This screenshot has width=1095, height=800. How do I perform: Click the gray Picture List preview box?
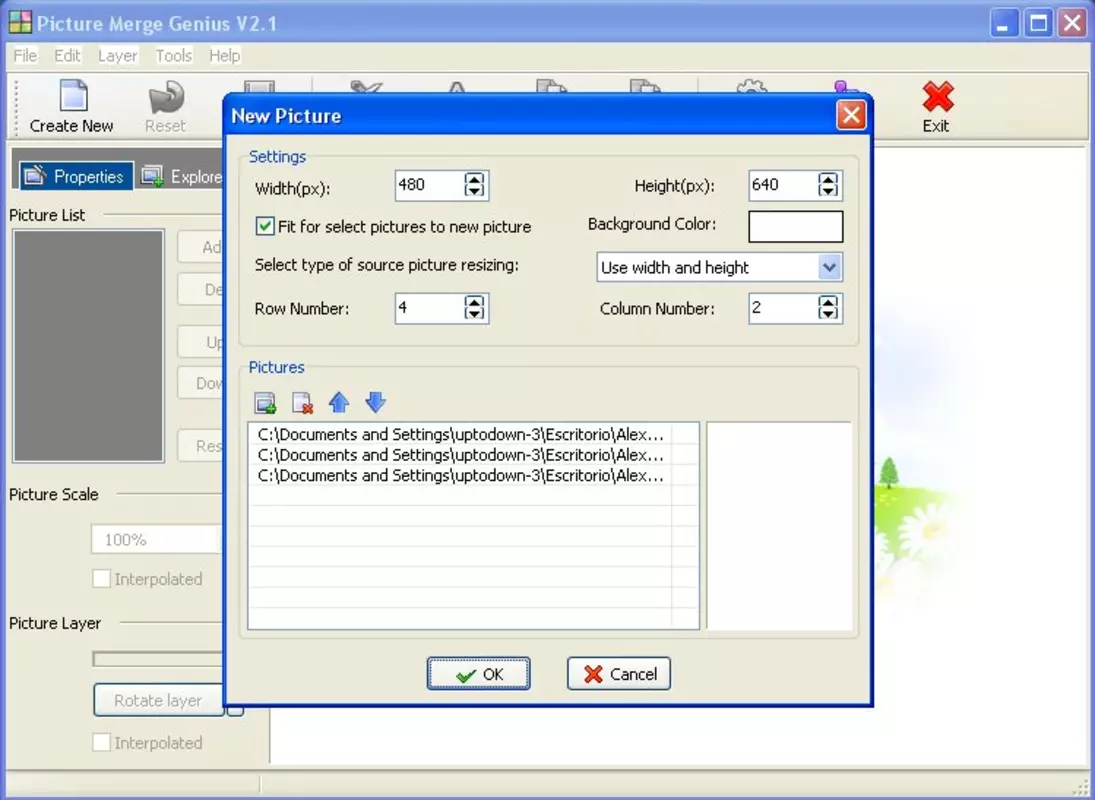[x=89, y=346]
